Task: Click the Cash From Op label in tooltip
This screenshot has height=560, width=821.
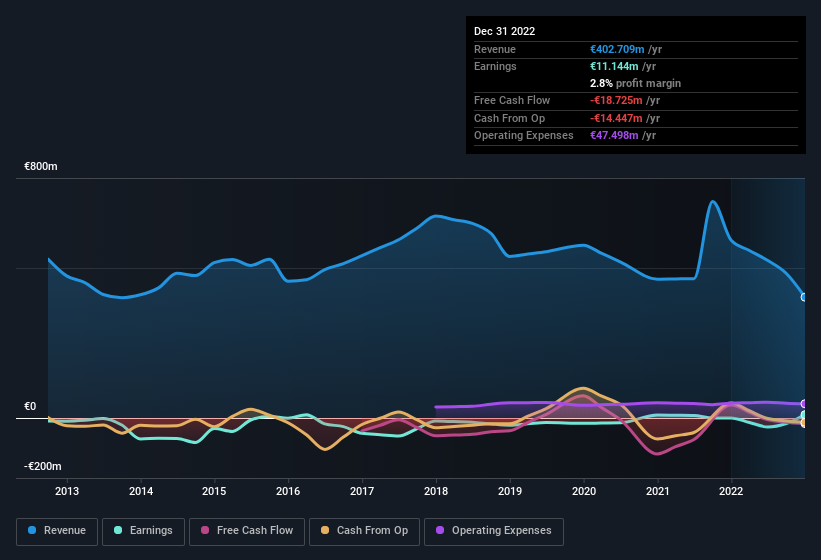Action: coord(509,118)
